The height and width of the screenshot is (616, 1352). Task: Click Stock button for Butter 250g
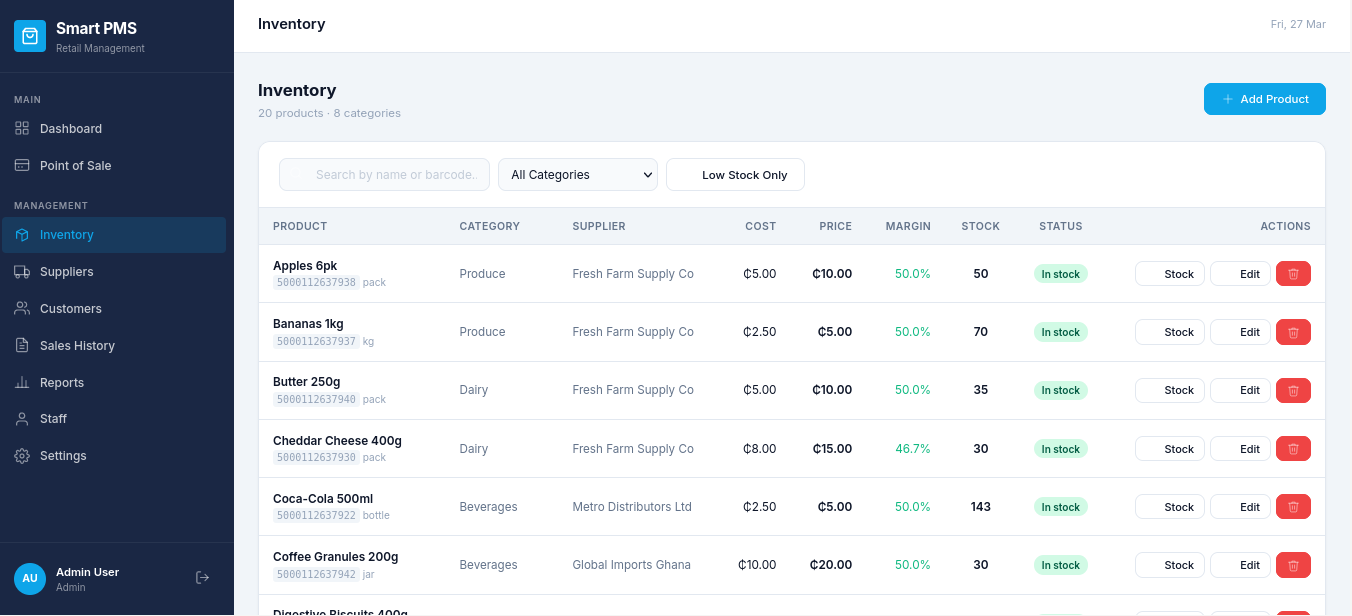[1169, 390]
